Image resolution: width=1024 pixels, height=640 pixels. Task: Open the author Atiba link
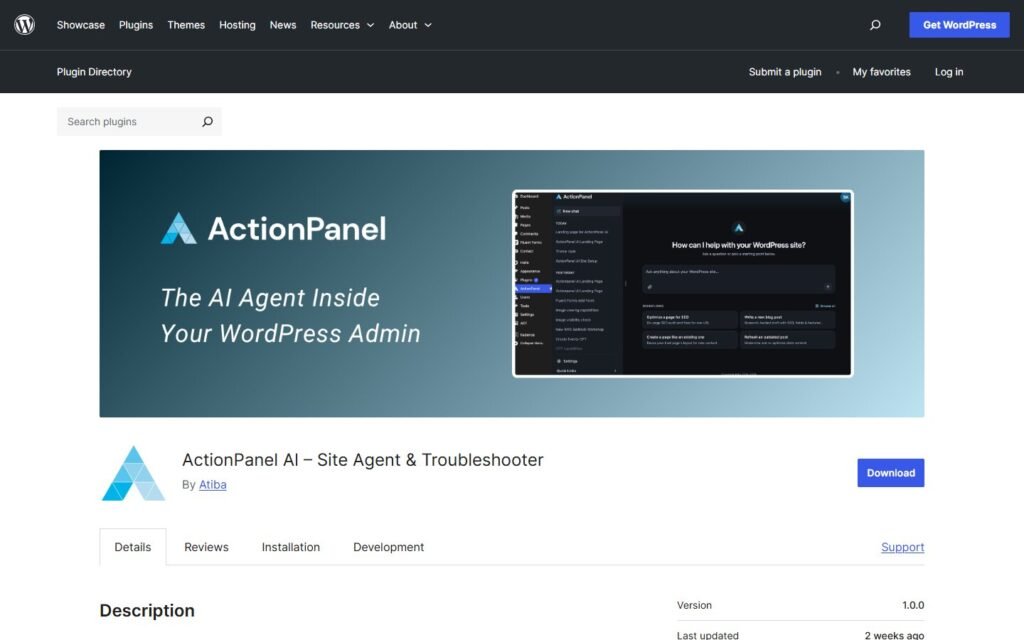(212, 485)
